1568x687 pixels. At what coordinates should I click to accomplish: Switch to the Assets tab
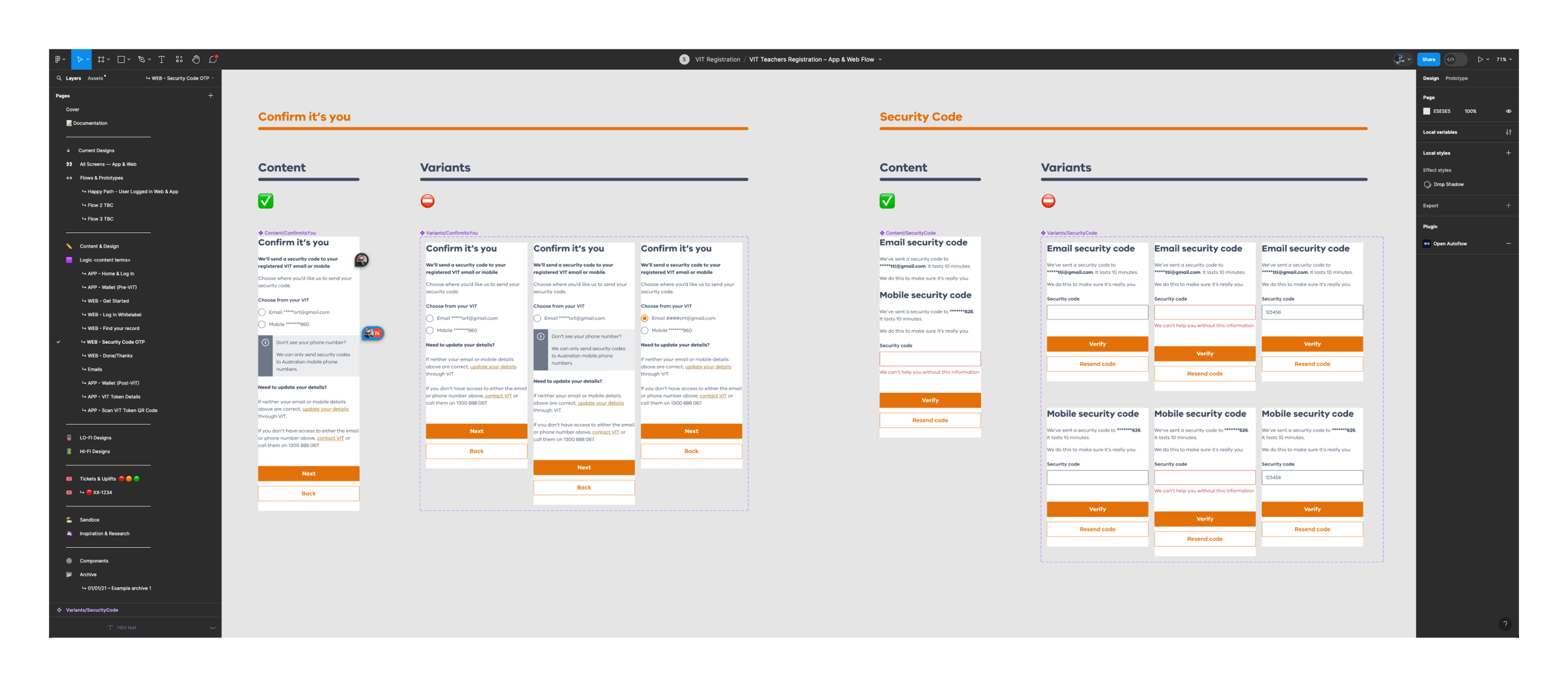(95, 78)
